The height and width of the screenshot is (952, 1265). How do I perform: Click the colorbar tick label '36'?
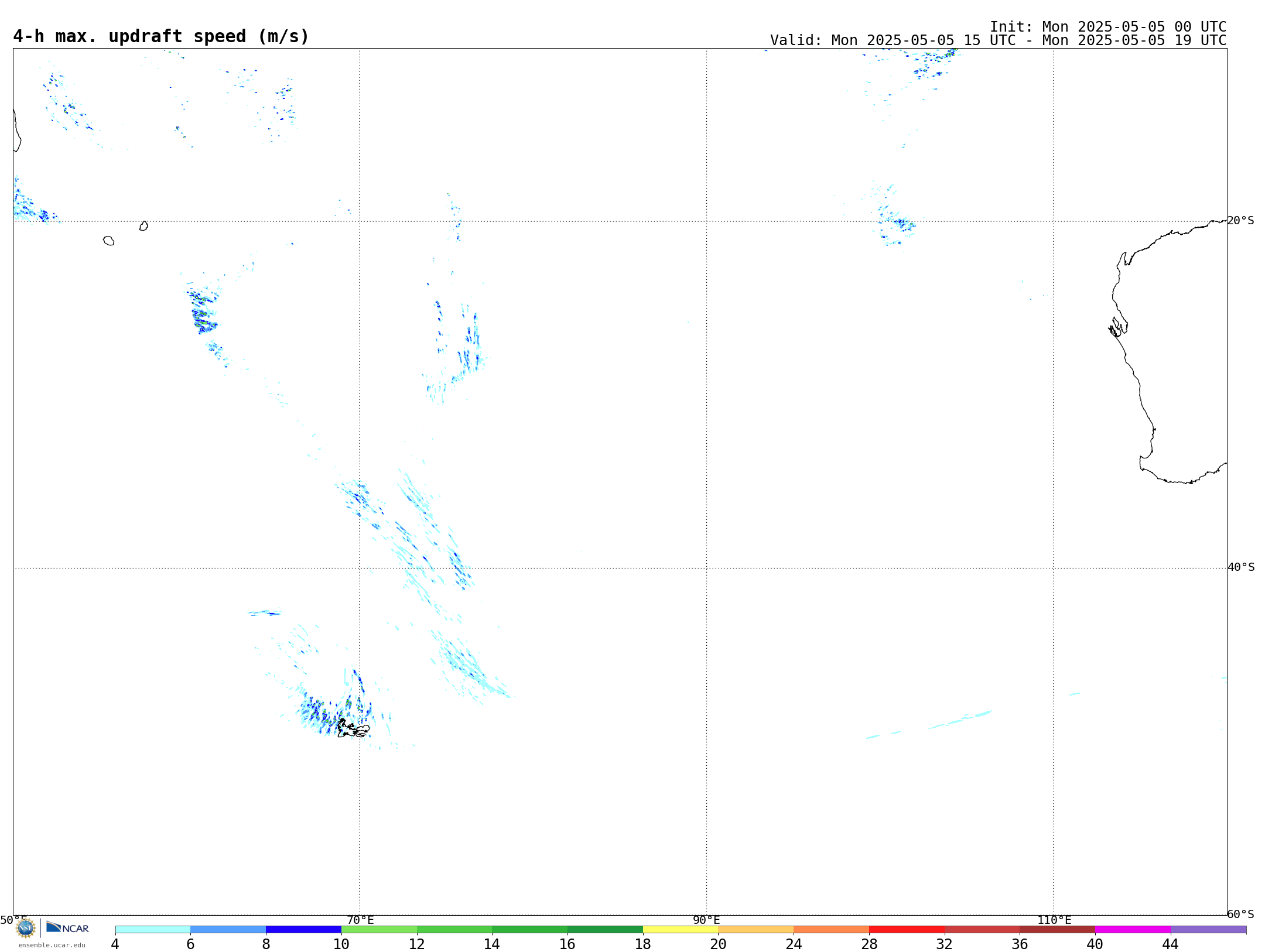[1020, 944]
